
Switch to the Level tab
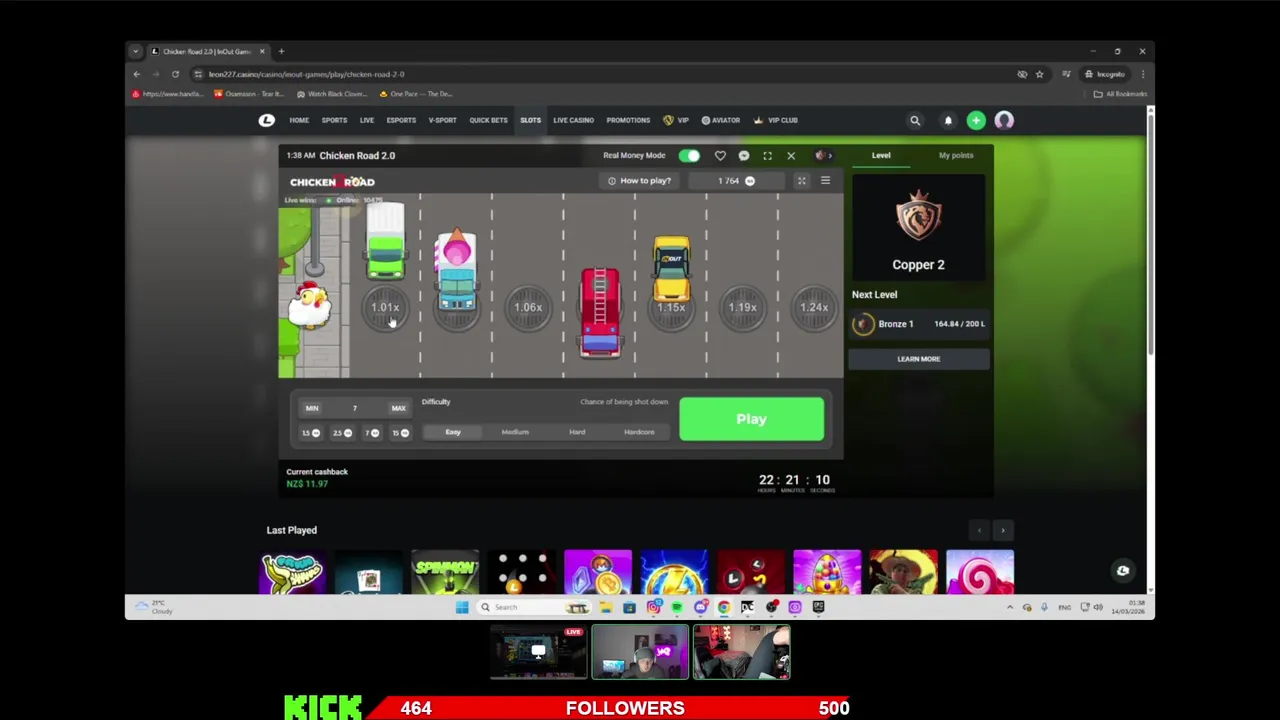click(881, 156)
